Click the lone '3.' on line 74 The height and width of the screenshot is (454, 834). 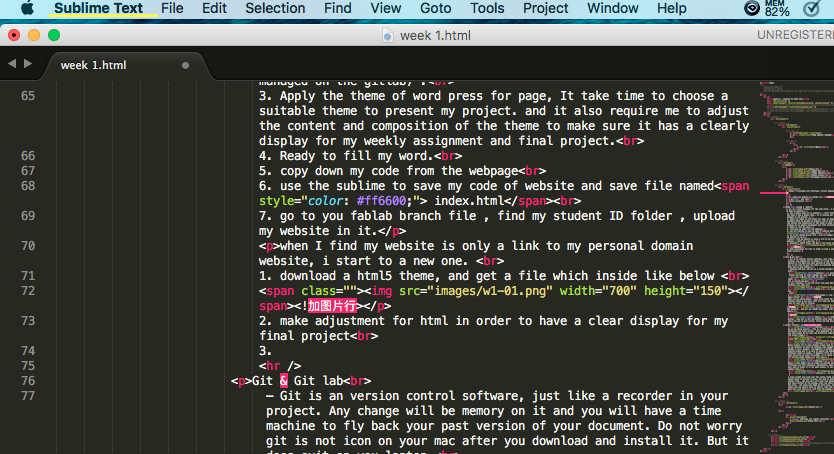click(x=265, y=351)
